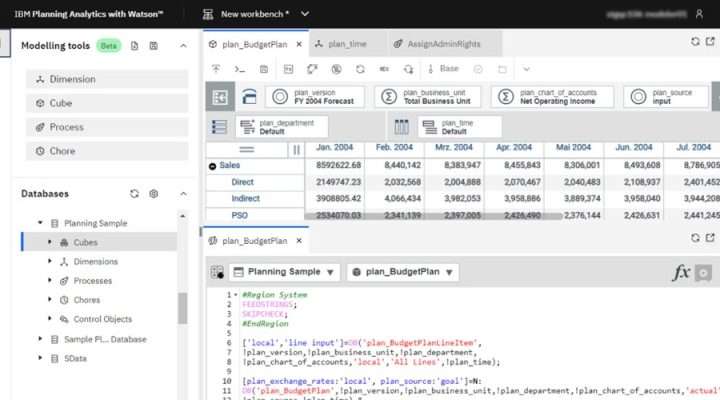The image size is (720, 400).
Task: Expand the Cubes tree node
Action: click(50, 242)
